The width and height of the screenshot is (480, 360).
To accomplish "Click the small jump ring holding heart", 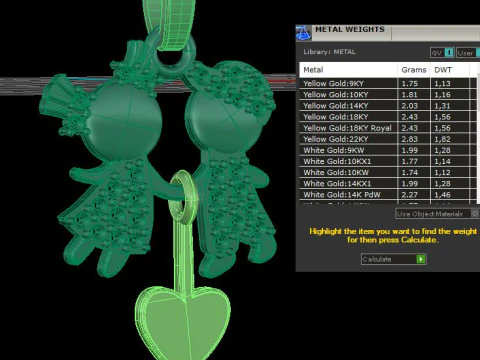I will tap(184, 197).
